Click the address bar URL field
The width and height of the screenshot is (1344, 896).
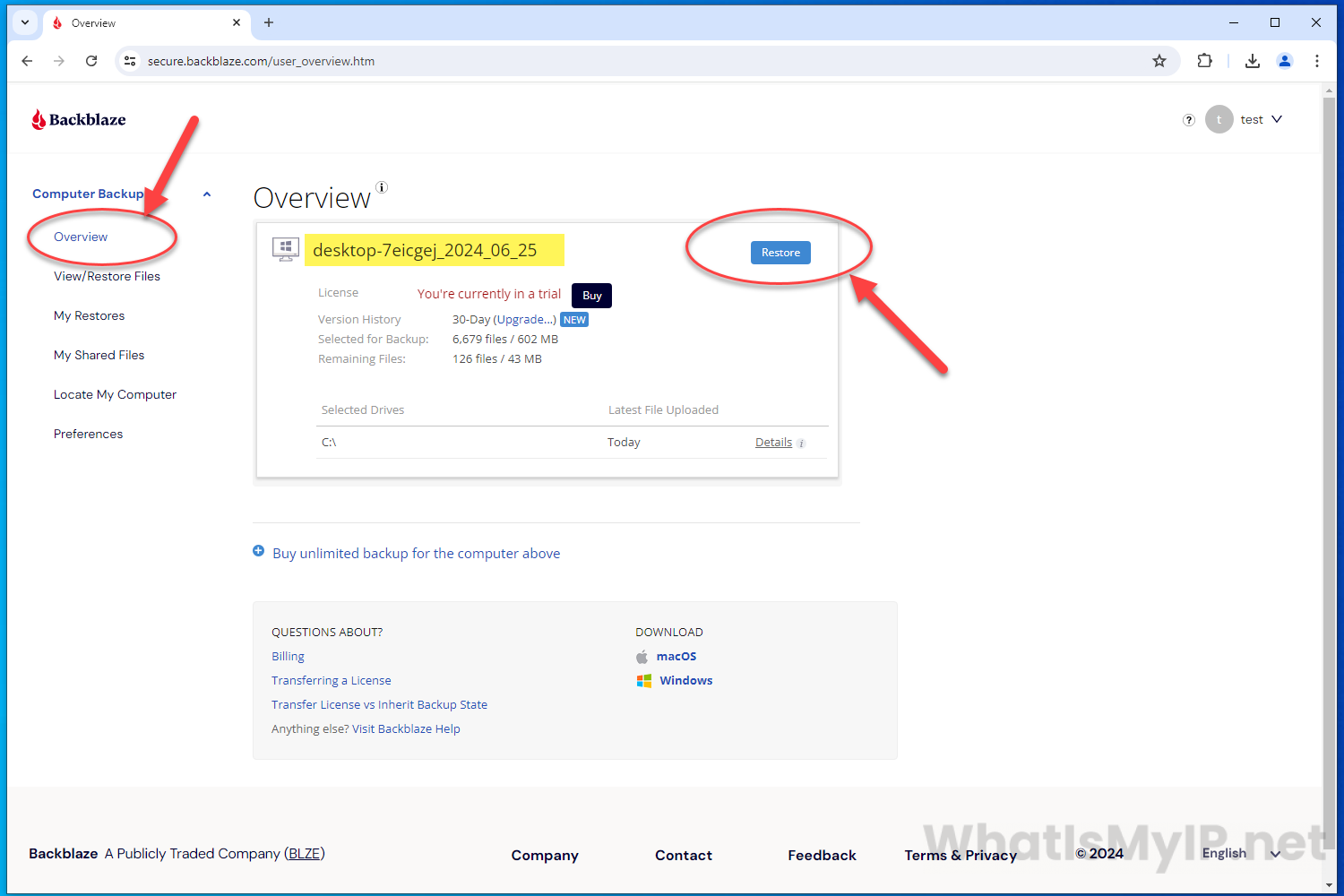click(x=627, y=61)
